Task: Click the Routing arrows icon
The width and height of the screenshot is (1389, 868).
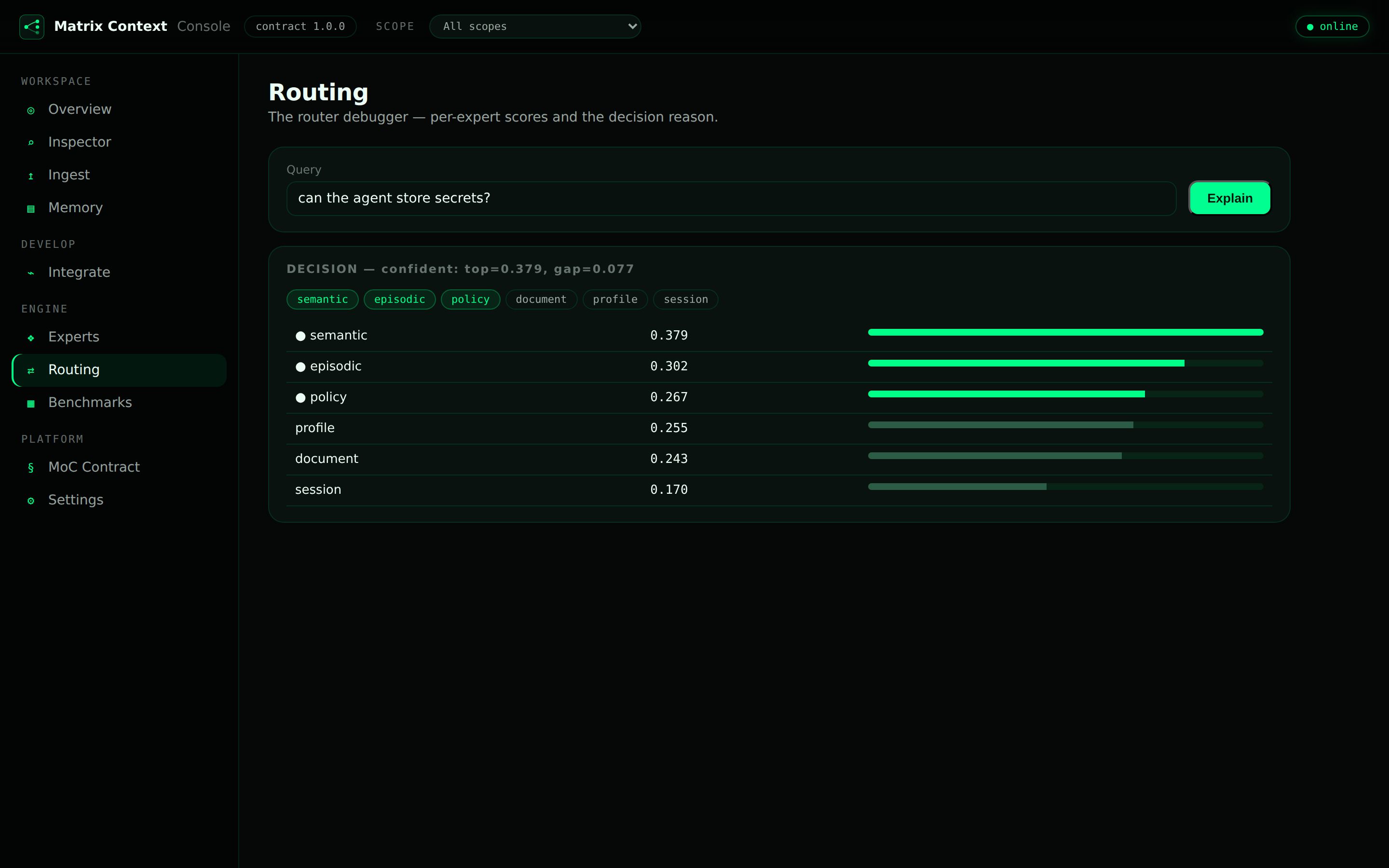Action: [31, 370]
